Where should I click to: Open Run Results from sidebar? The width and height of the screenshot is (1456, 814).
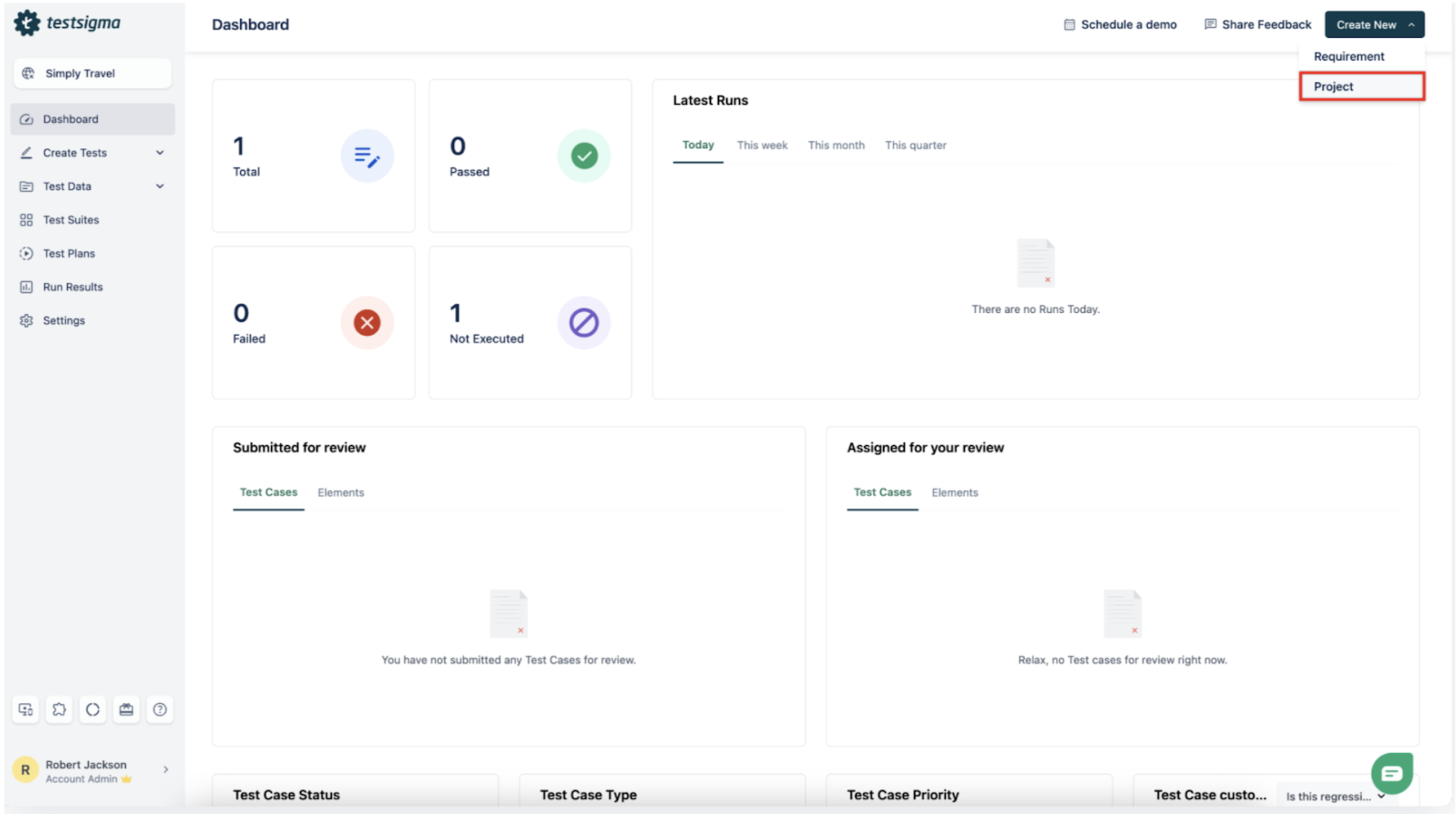tap(72, 287)
